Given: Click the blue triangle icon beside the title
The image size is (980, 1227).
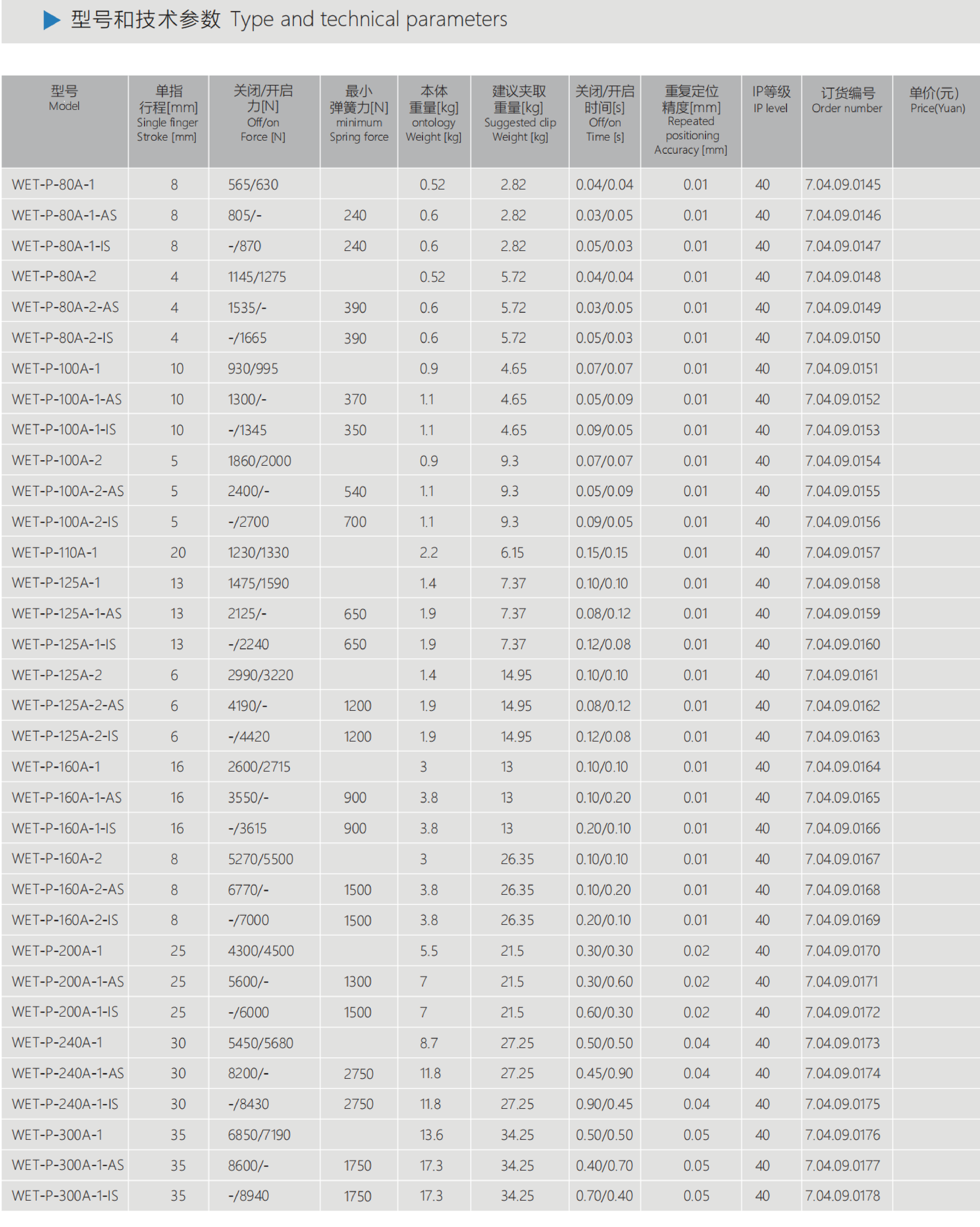Looking at the screenshot, I should (x=52, y=20).
